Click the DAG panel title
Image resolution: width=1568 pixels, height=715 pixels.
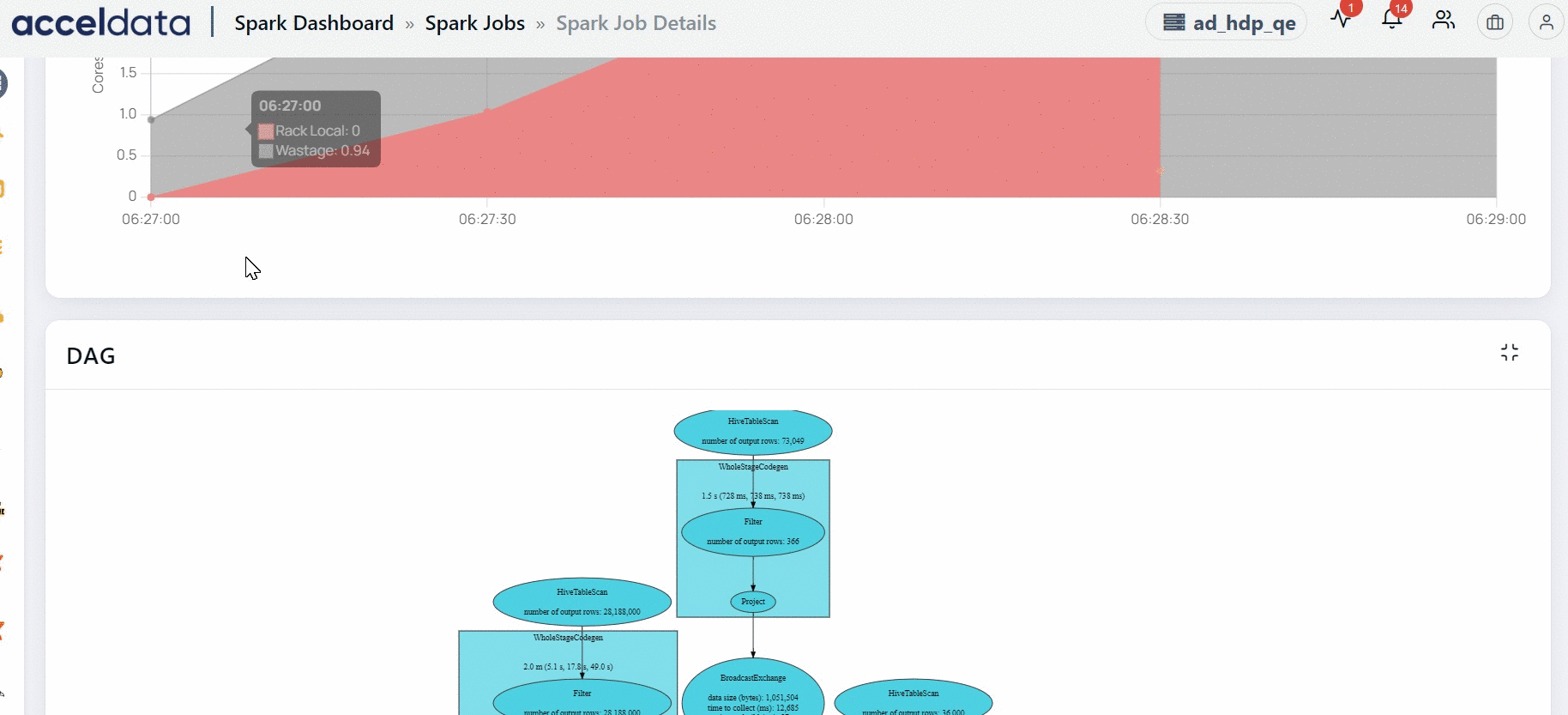(91, 356)
